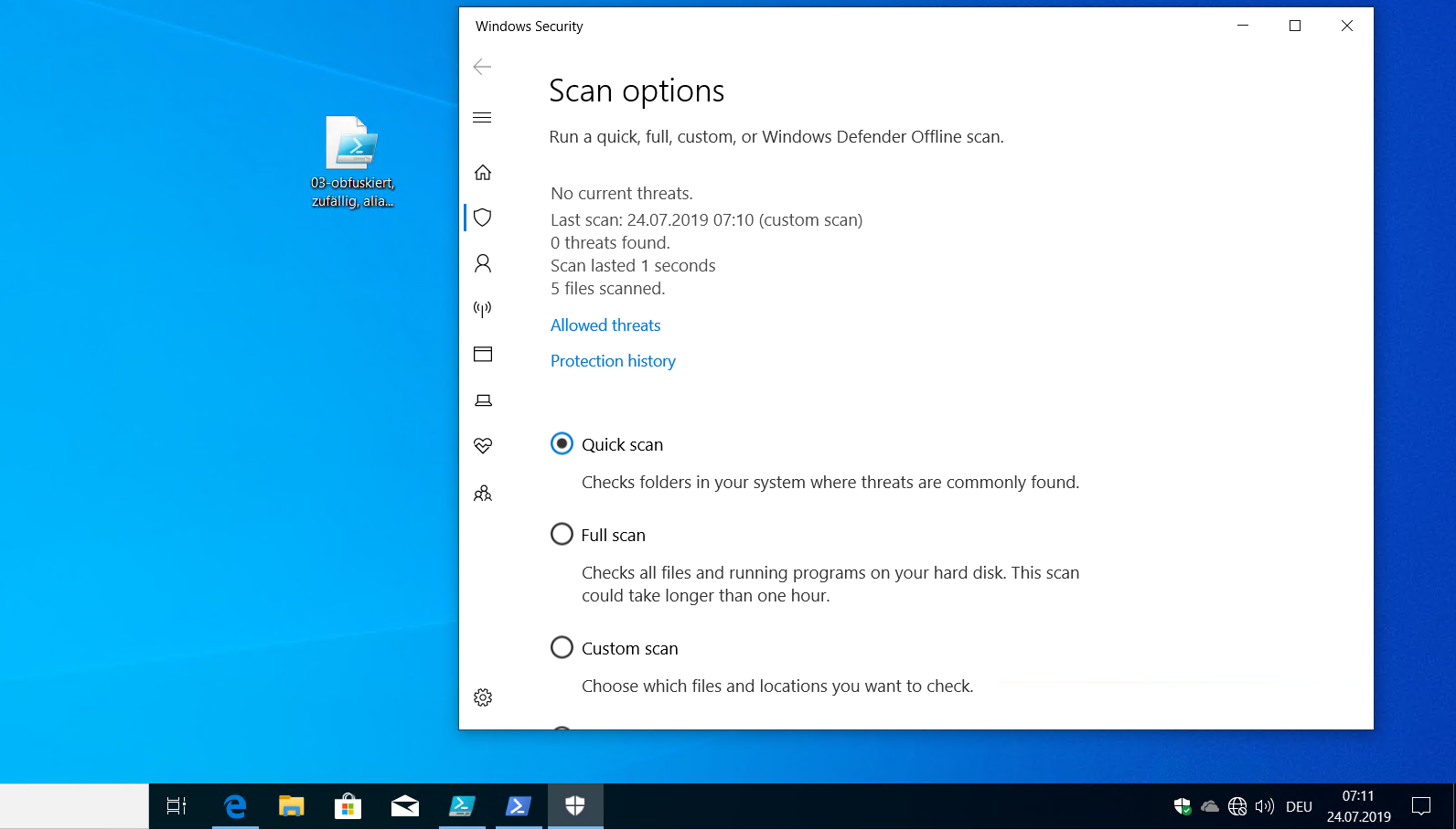The height and width of the screenshot is (830, 1456).
Task: Click the OneDrive cloud tray icon
Action: (x=1210, y=806)
